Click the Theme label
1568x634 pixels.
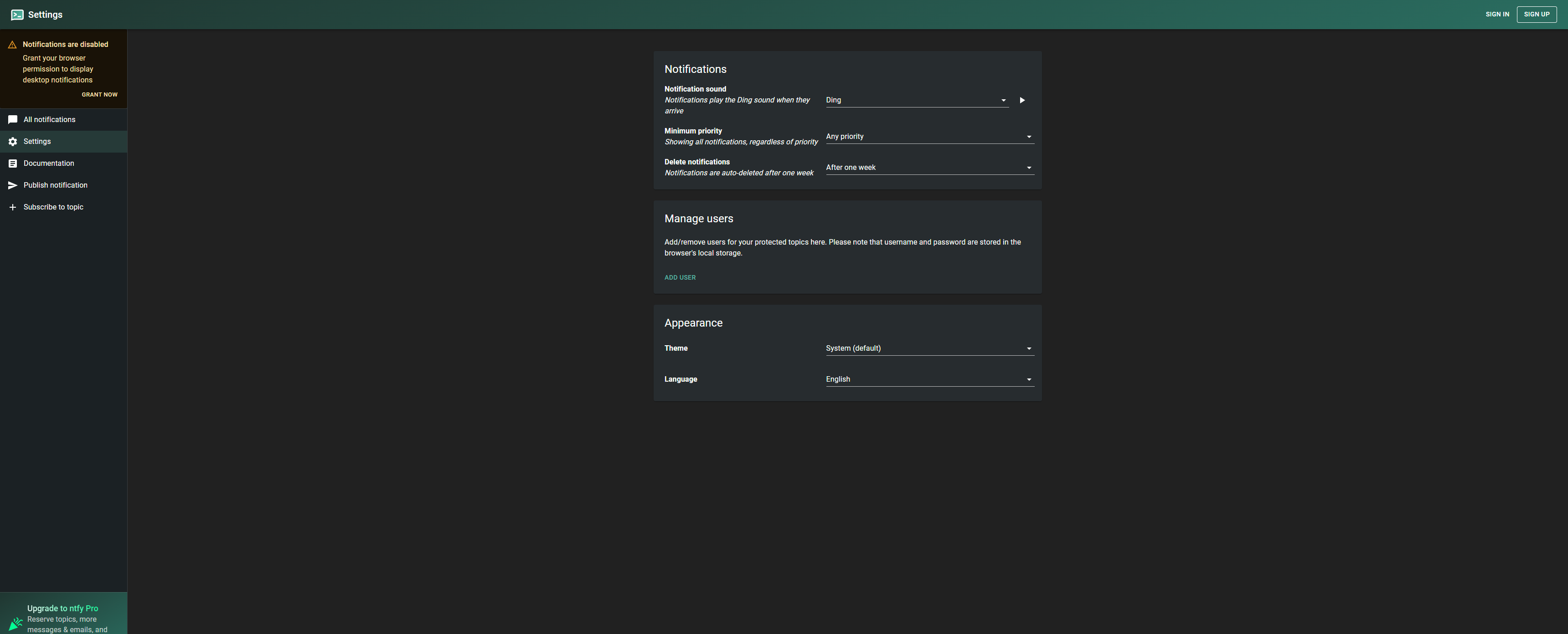(x=676, y=348)
